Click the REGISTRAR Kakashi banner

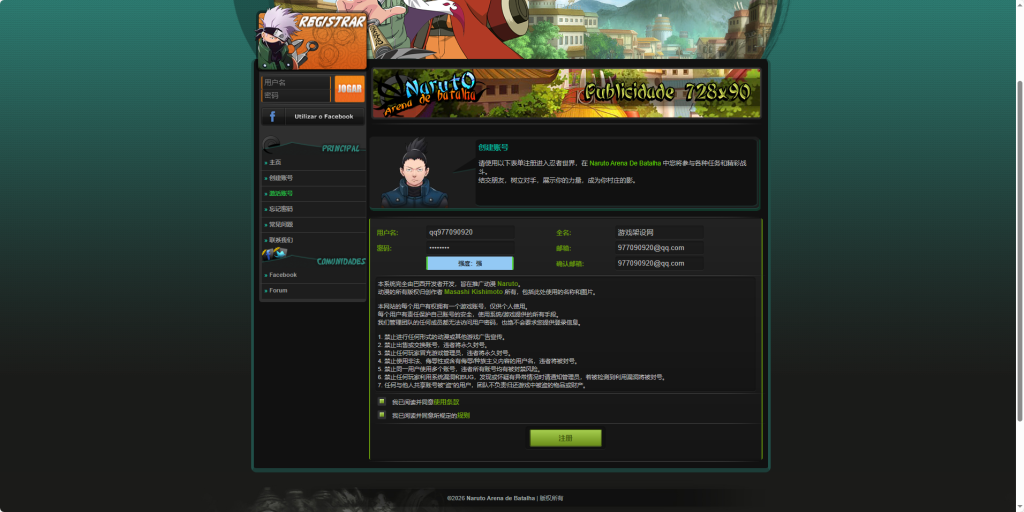312,40
